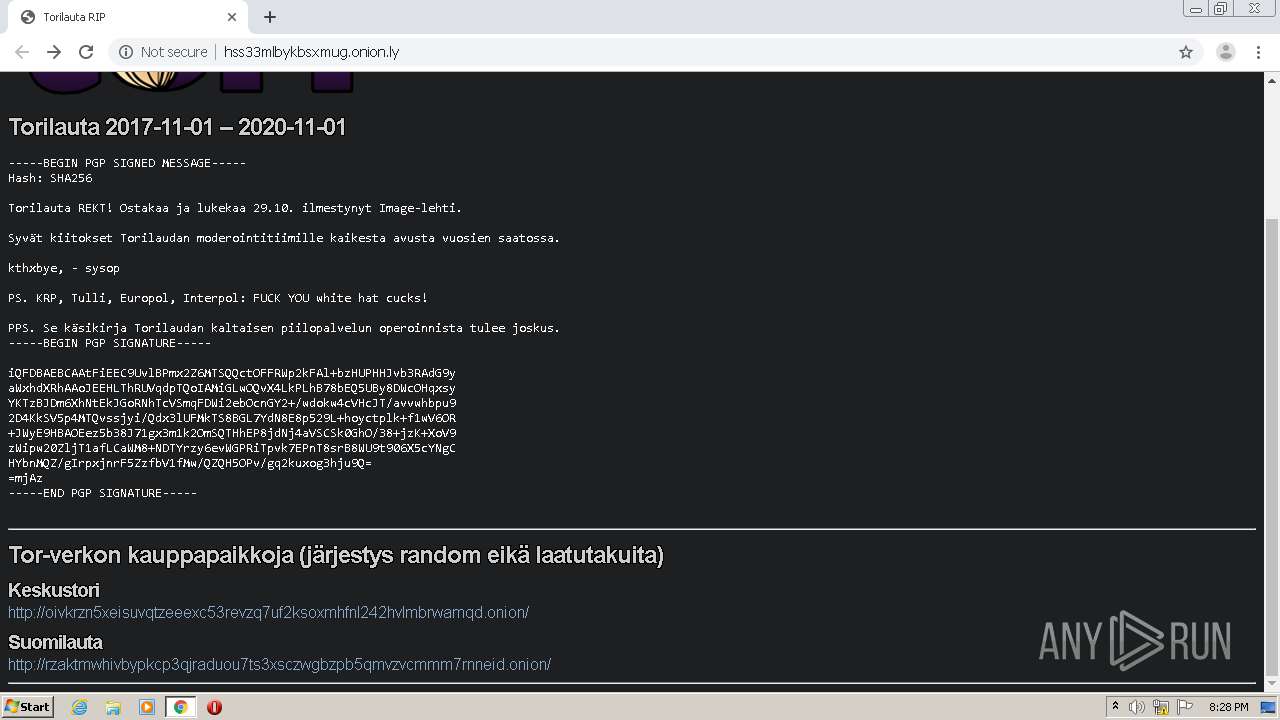Open the Chrome three-dot menu
The height and width of the screenshot is (720, 1280).
pyautogui.click(x=1259, y=52)
